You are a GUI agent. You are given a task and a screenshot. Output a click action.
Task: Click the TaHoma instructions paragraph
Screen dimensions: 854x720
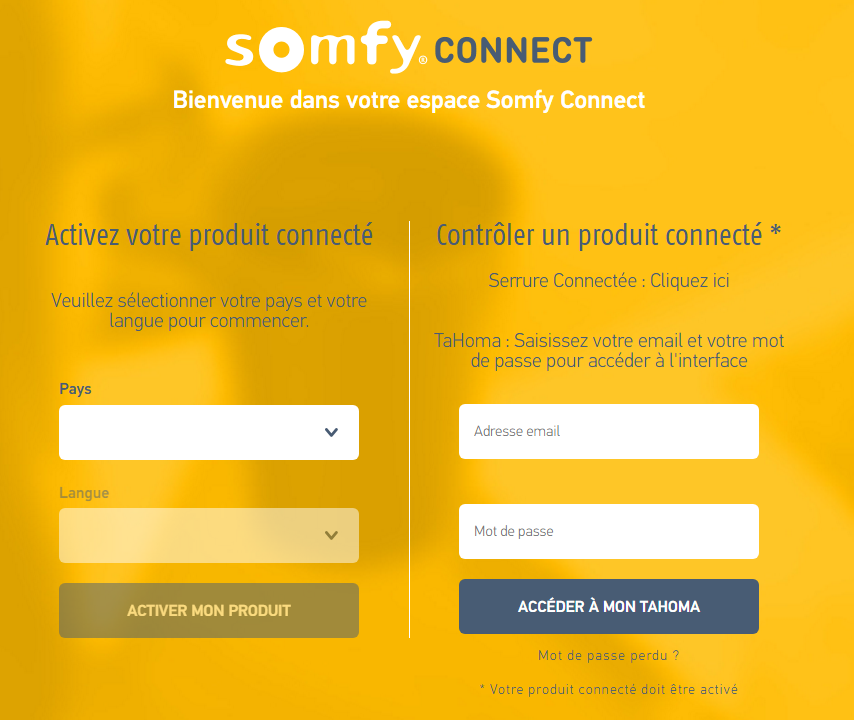click(x=608, y=351)
